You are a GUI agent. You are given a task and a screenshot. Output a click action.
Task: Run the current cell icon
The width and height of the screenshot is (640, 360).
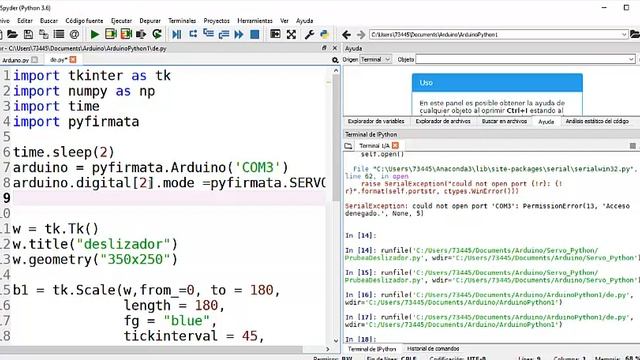(x=111, y=34)
